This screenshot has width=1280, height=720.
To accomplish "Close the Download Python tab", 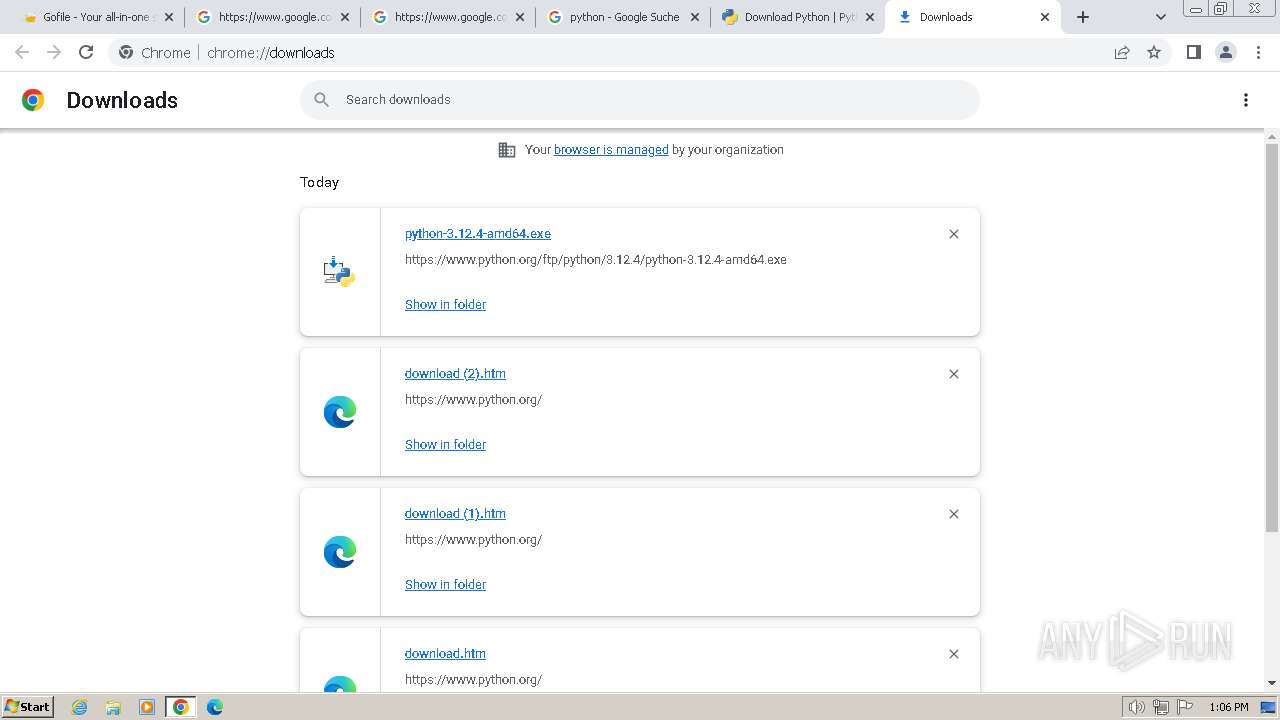I will [x=870, y=17].
